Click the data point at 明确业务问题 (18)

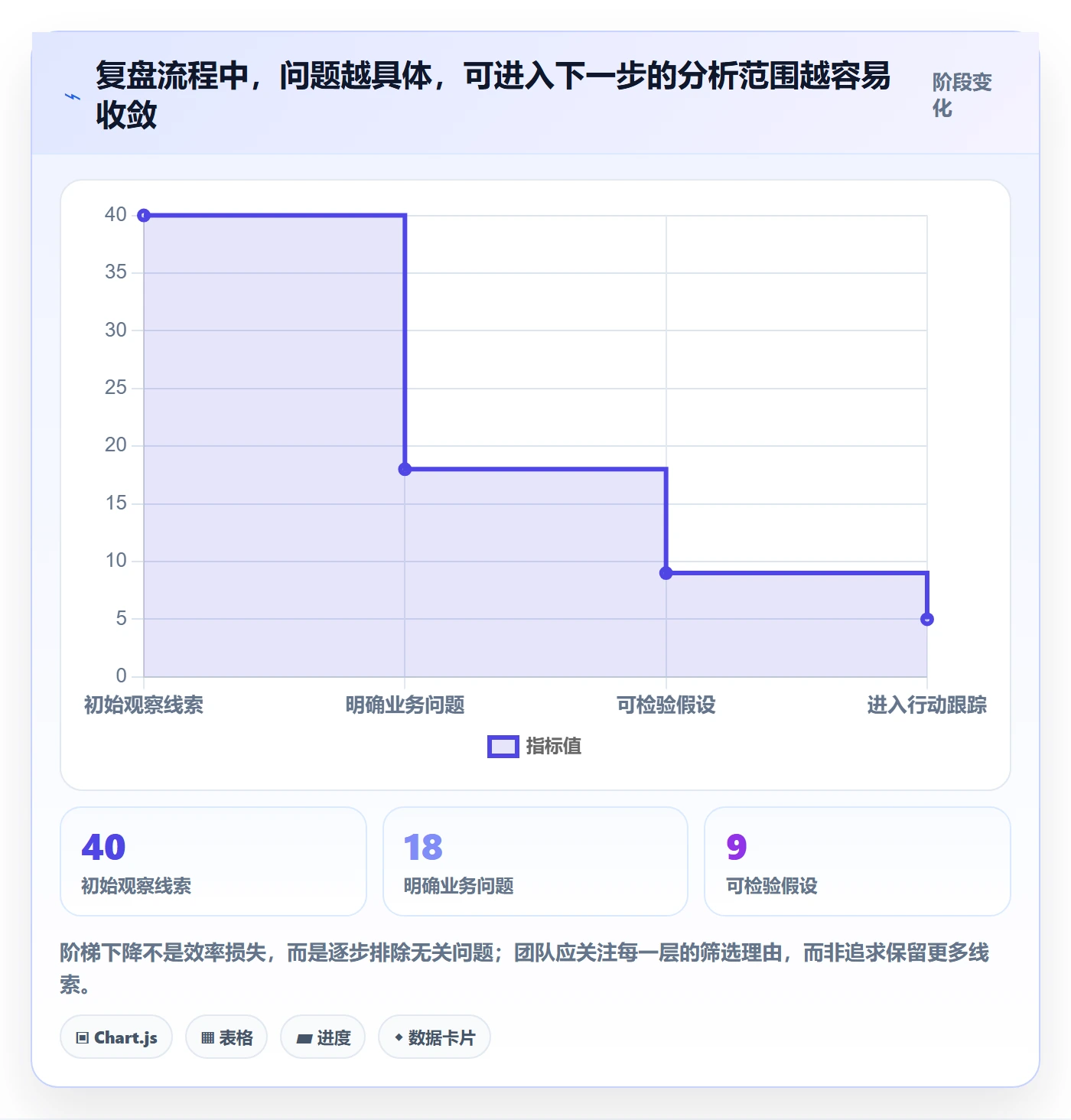tap(405, 469)
